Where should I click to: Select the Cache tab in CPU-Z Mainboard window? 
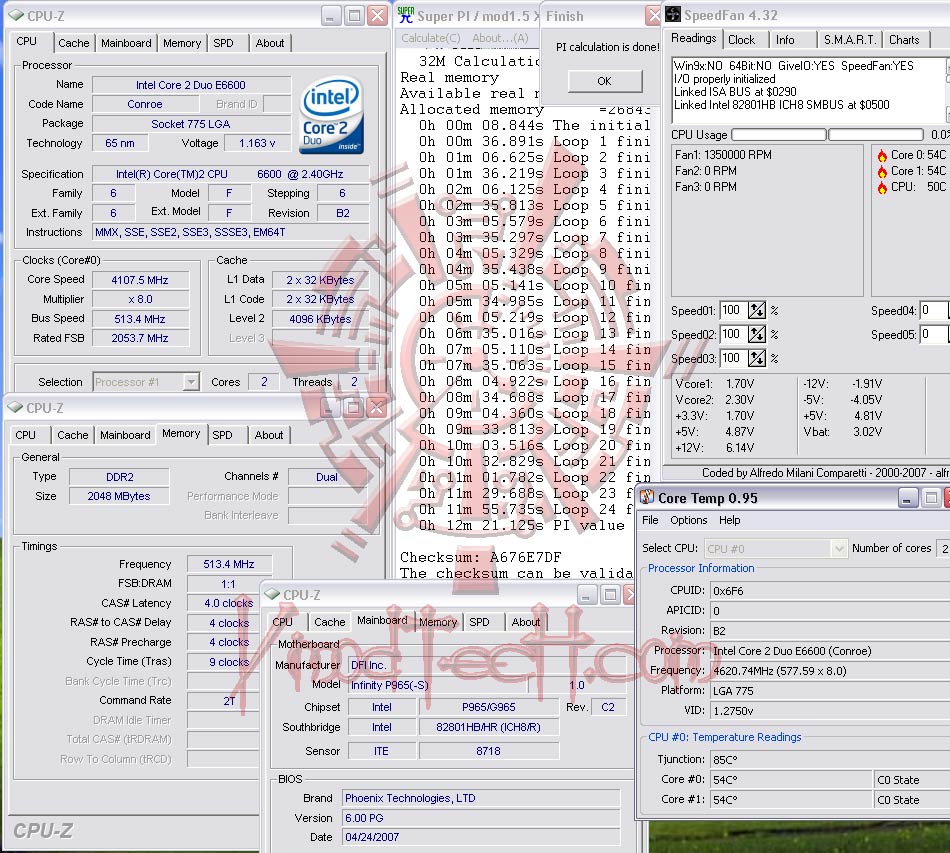pos(330,622)
